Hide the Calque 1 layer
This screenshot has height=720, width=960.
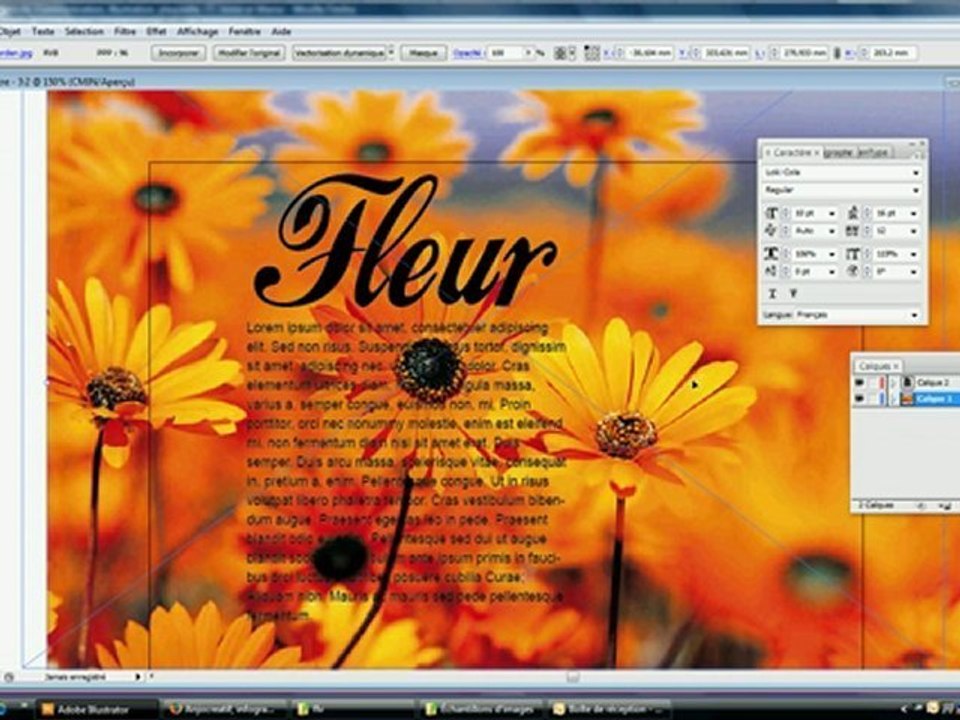tap(860, 399)
